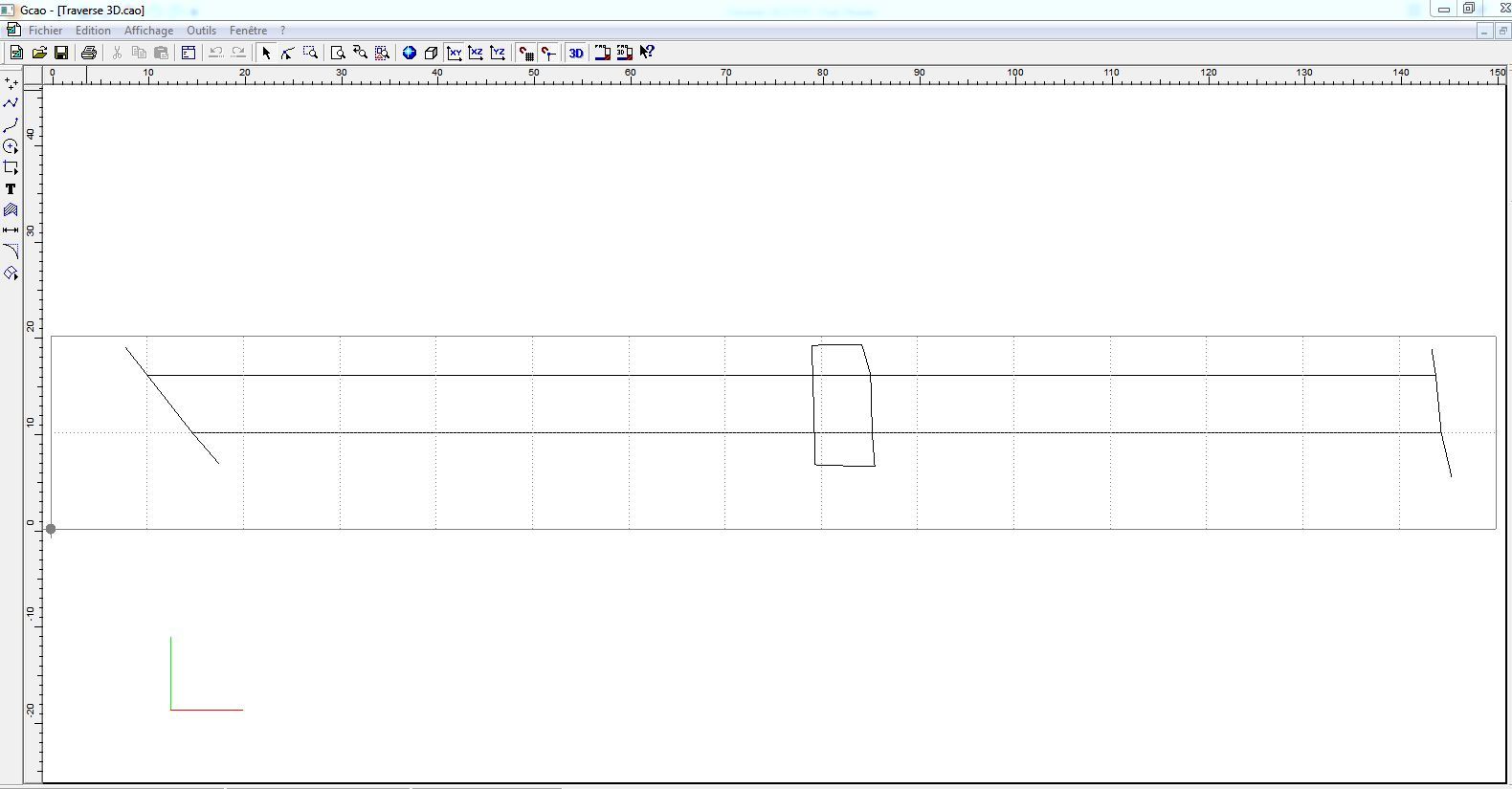Click the diagonal line at drawing's left
Screen dimensions: 1512x789
point(172,405)
